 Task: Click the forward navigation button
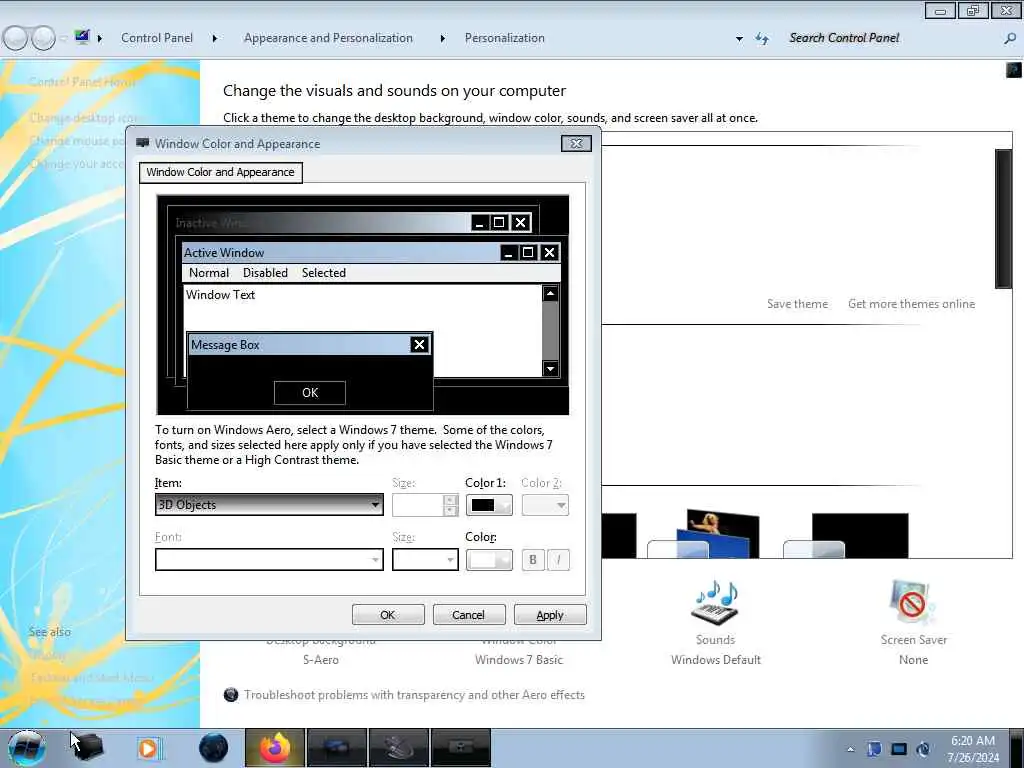[43, 38]
